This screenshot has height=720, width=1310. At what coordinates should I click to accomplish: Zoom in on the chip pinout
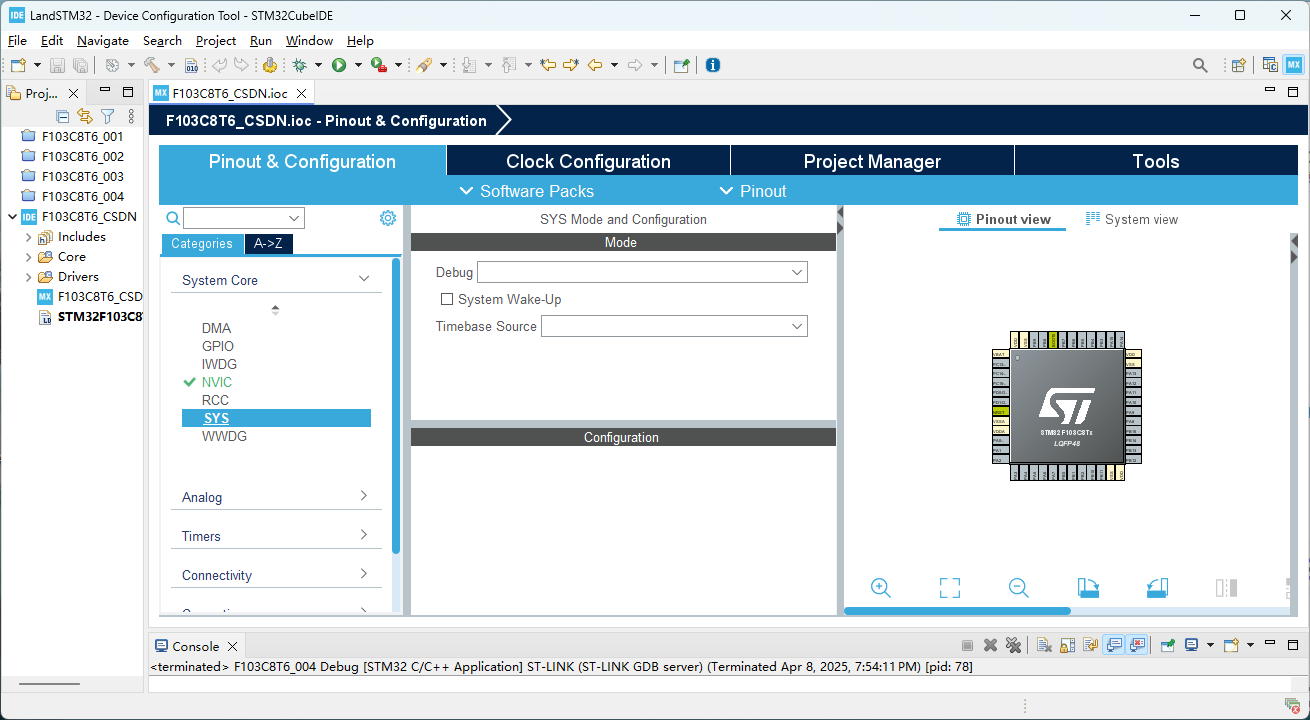pos(881,588)
